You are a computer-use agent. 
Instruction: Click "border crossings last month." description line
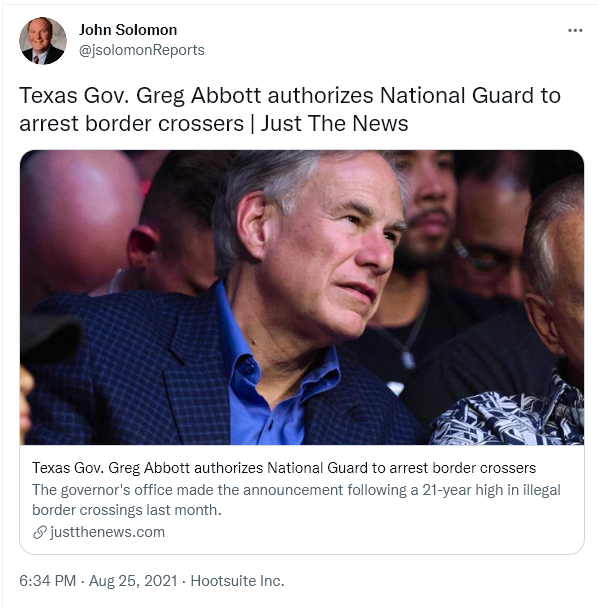(x=127, y=510)
